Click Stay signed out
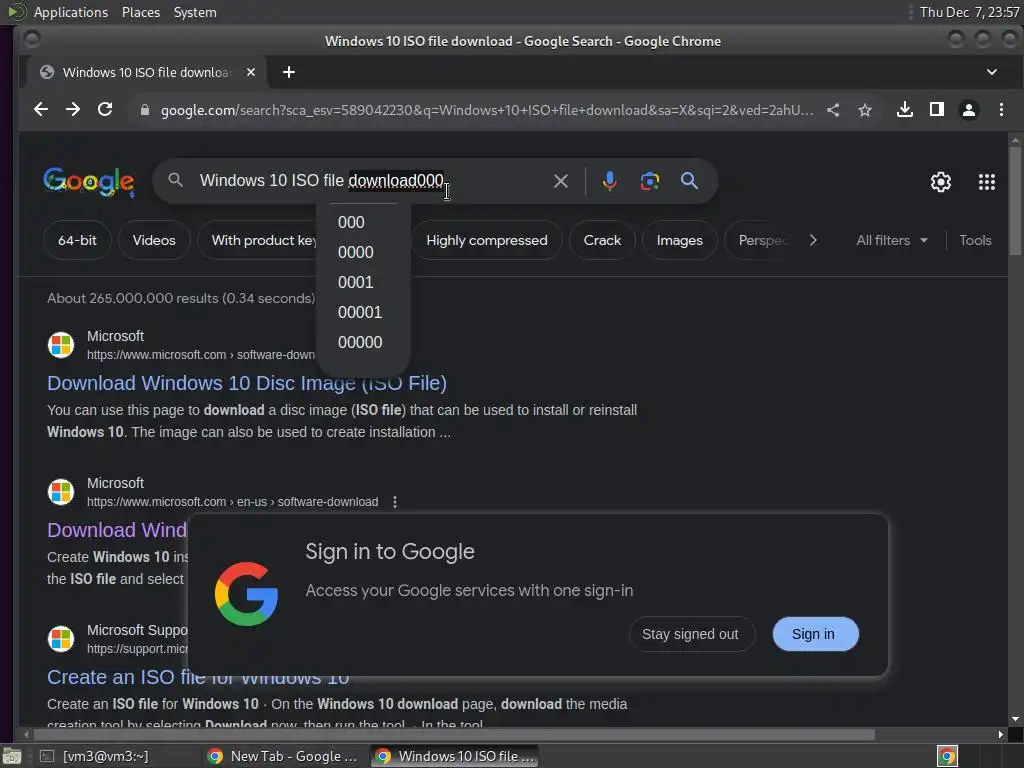 point(691,634)
